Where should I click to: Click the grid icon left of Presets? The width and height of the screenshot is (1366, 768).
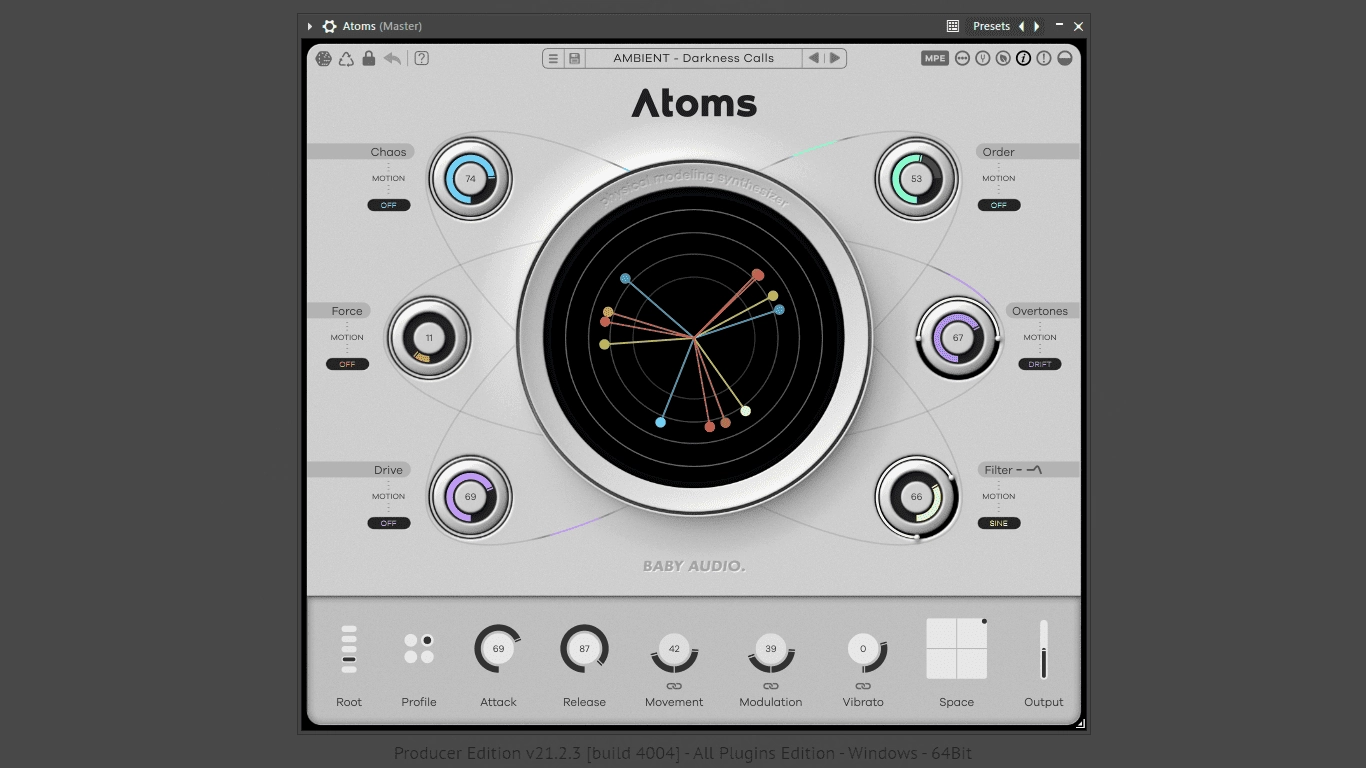(x=953, y=26)
